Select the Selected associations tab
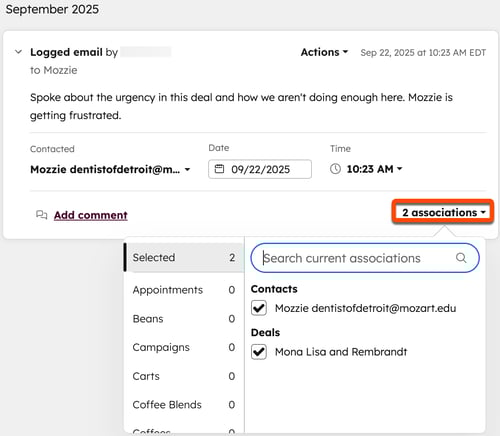 184,257
